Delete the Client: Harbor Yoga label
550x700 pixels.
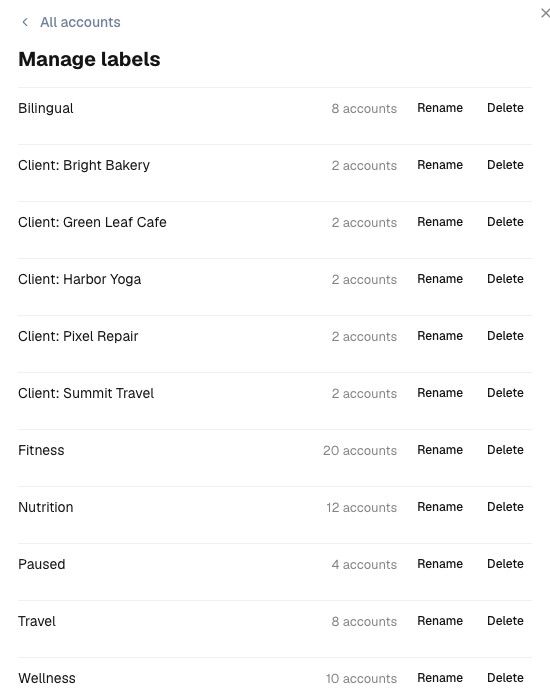[505, 279]
